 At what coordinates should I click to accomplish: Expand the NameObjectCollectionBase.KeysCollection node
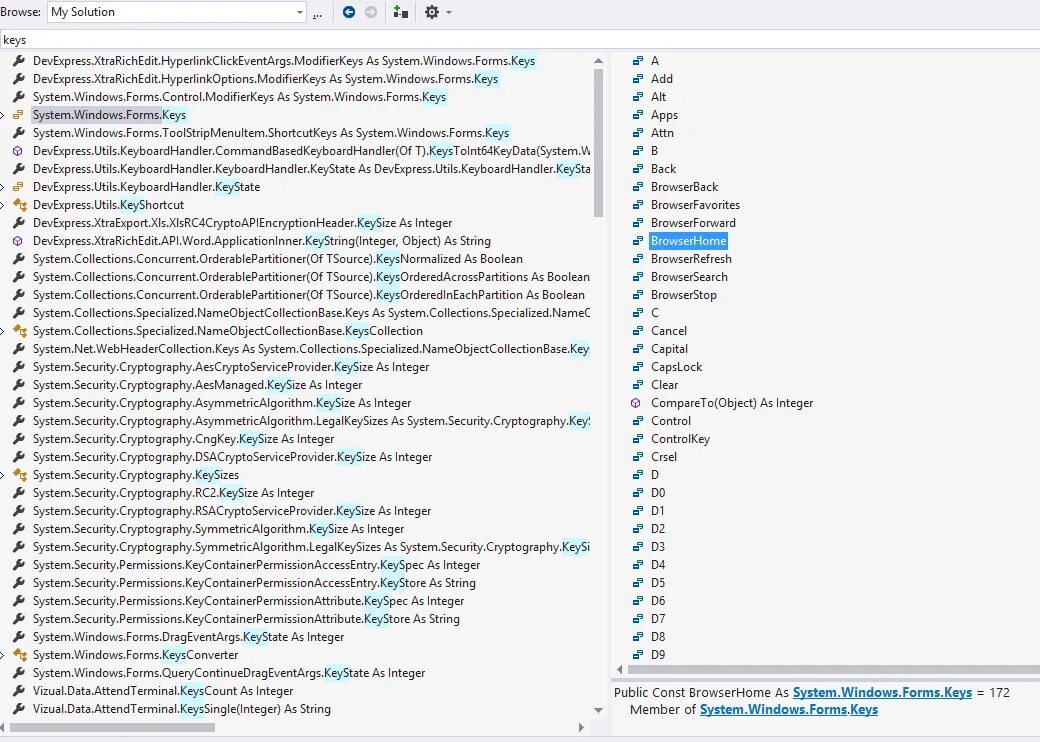click(3, 331)
